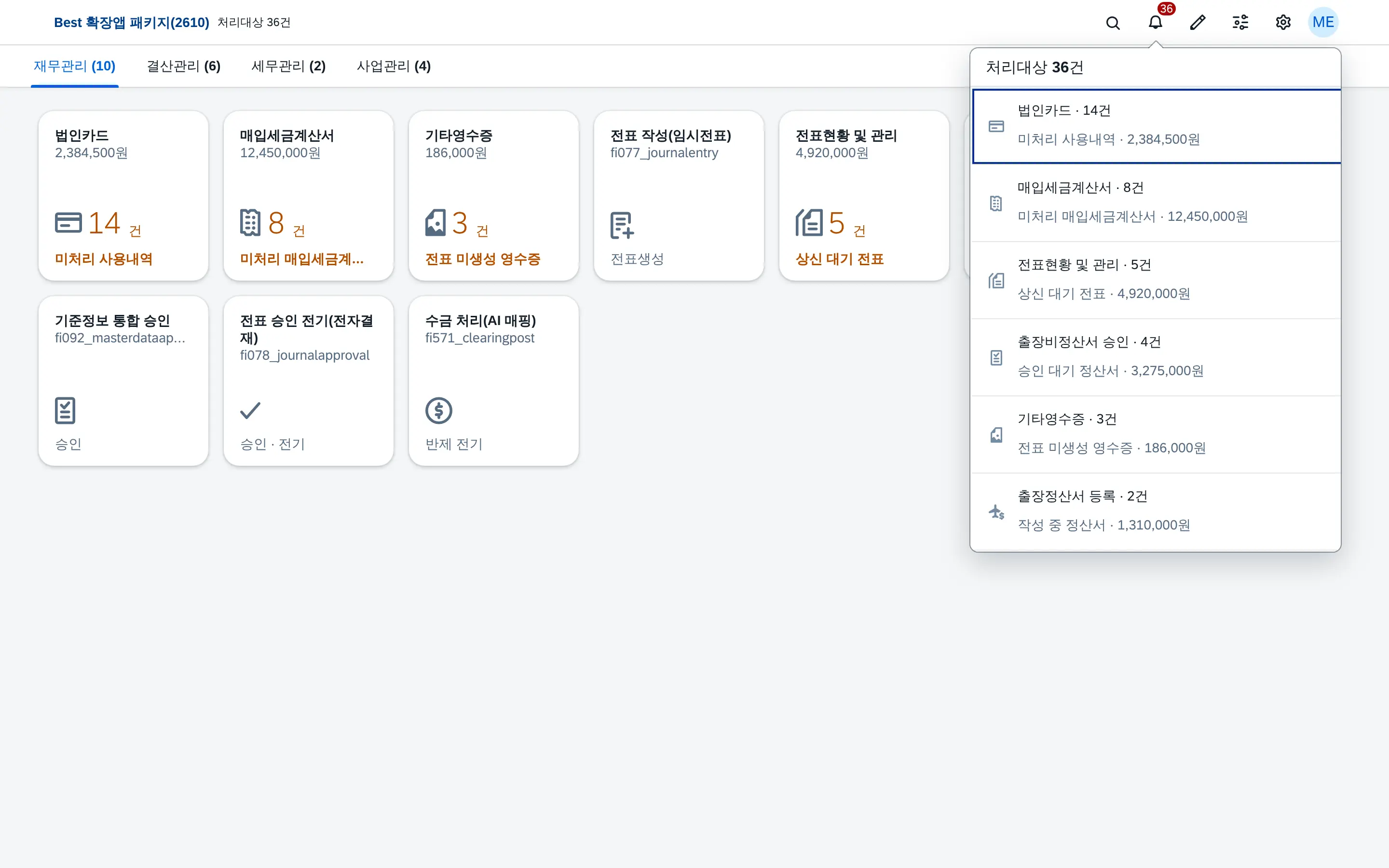This screenshot has width=1389, height=868.
Task: Click the checkmark icon on 전표 승인 전기 tile
Action: [x=250, y=410]
